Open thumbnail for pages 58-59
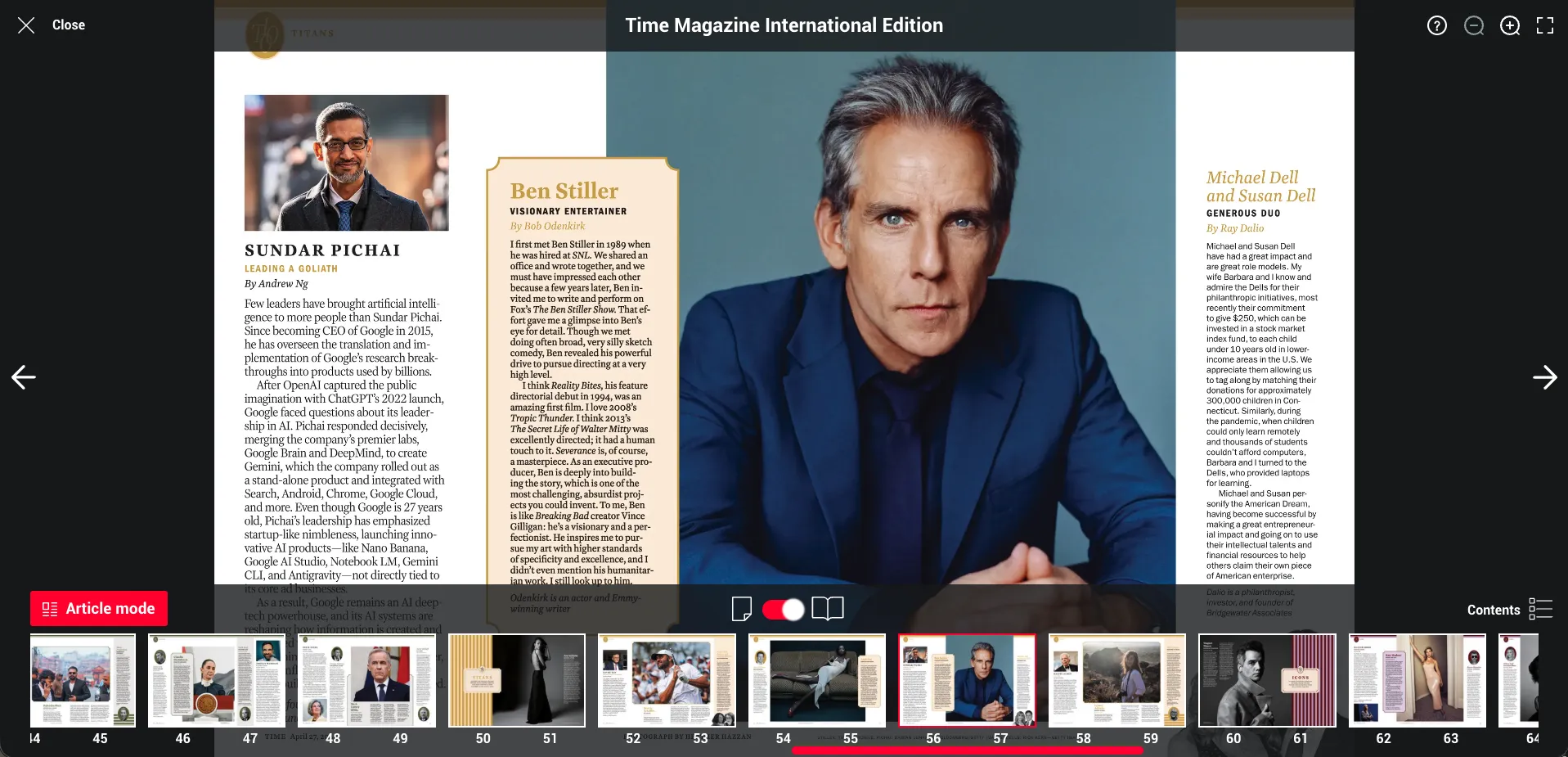The image size is (1568, 757). click(1117, 680)
